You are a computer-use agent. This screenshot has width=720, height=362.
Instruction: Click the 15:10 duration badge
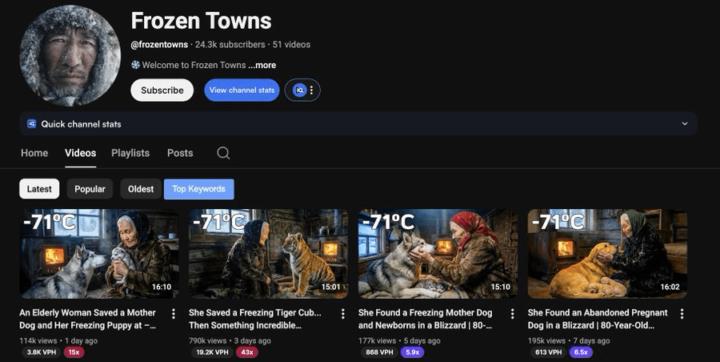501,287
